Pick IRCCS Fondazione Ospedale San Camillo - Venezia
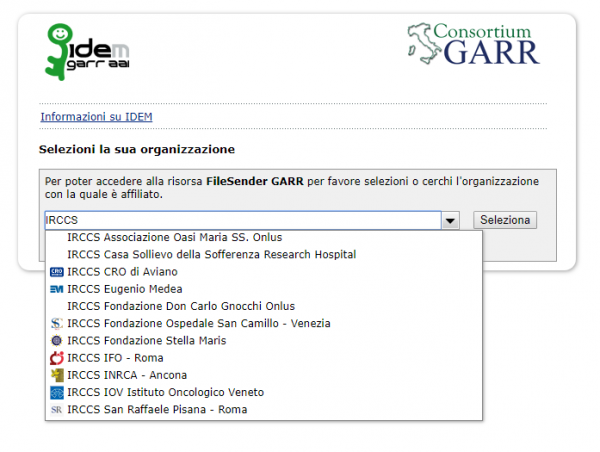 point(264,323)
